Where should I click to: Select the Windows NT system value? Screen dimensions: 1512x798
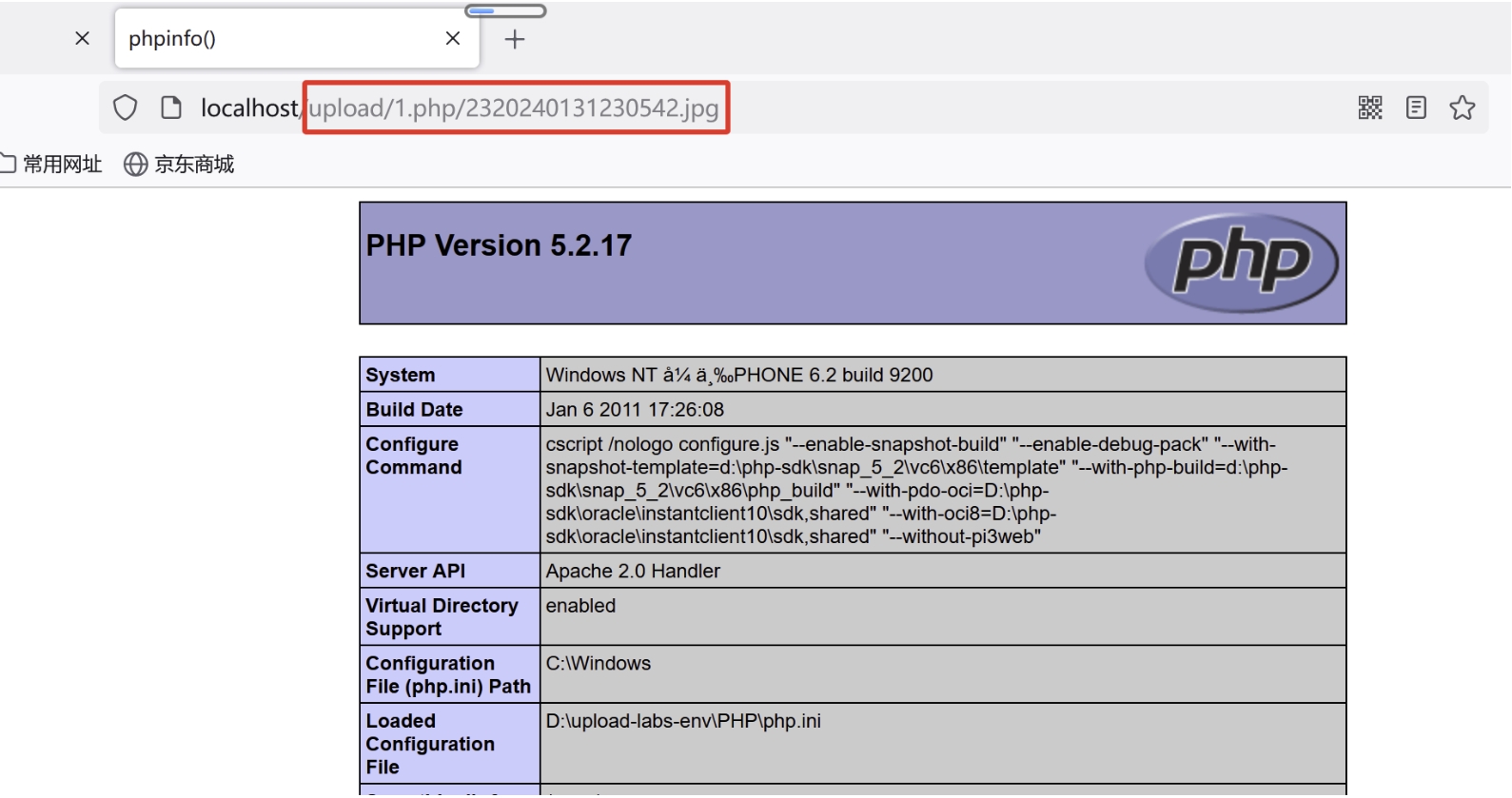point(739,375)
